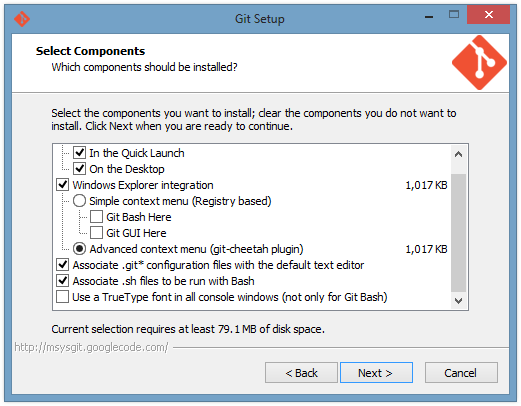
Task: Select Simple context menu radio button
Action: point(79,201)
